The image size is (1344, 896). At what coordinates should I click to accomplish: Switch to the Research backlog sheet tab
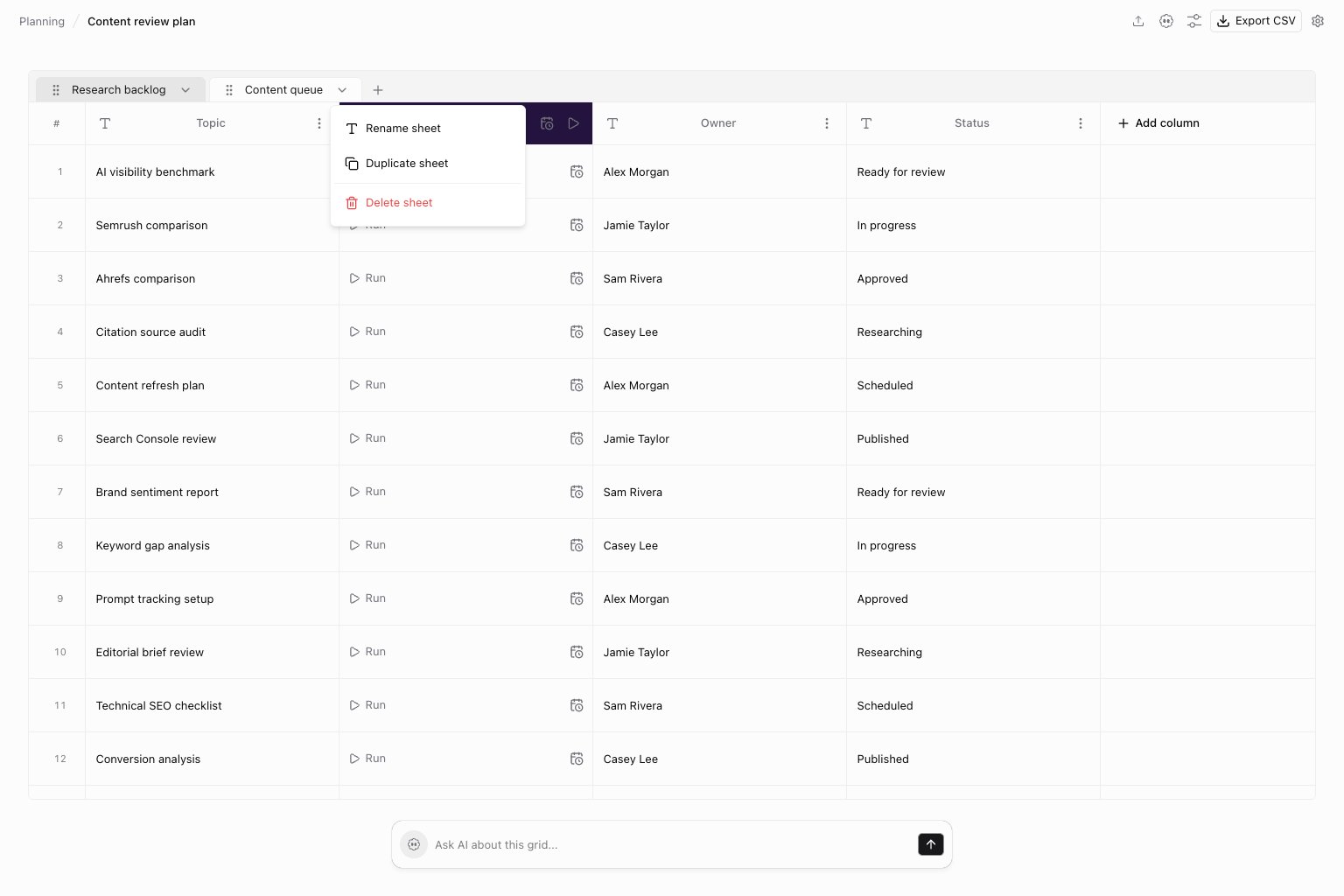tap(119, 90)
